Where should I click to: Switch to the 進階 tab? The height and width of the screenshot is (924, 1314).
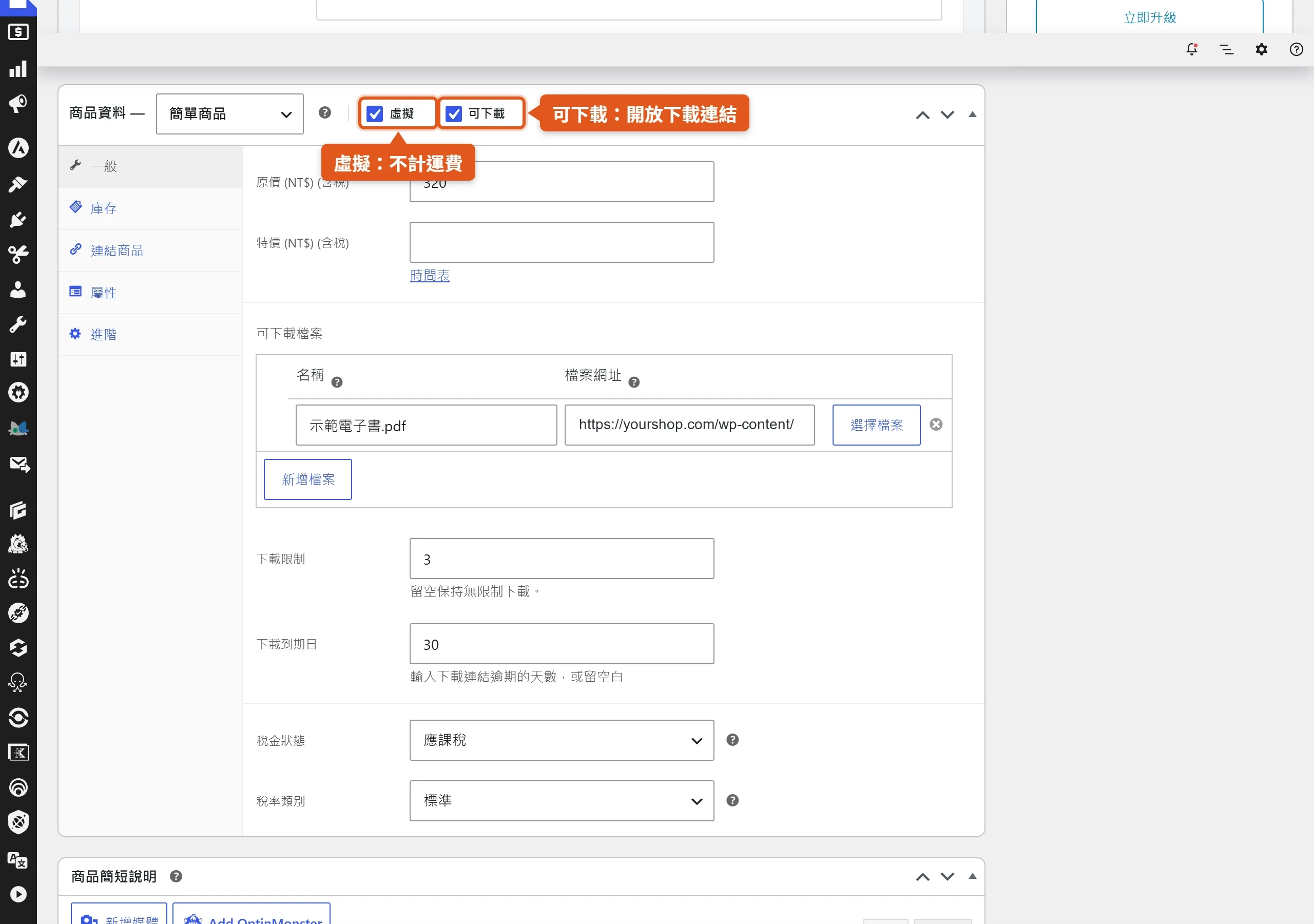tap(150, 334)
